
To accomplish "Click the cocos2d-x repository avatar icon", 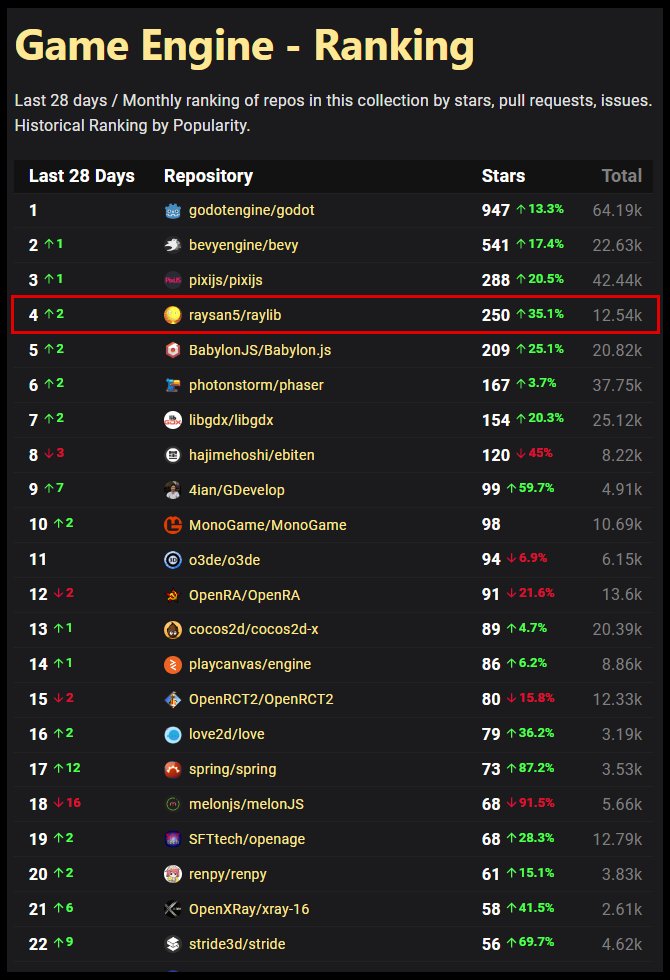I will click(x=172, y=629).
